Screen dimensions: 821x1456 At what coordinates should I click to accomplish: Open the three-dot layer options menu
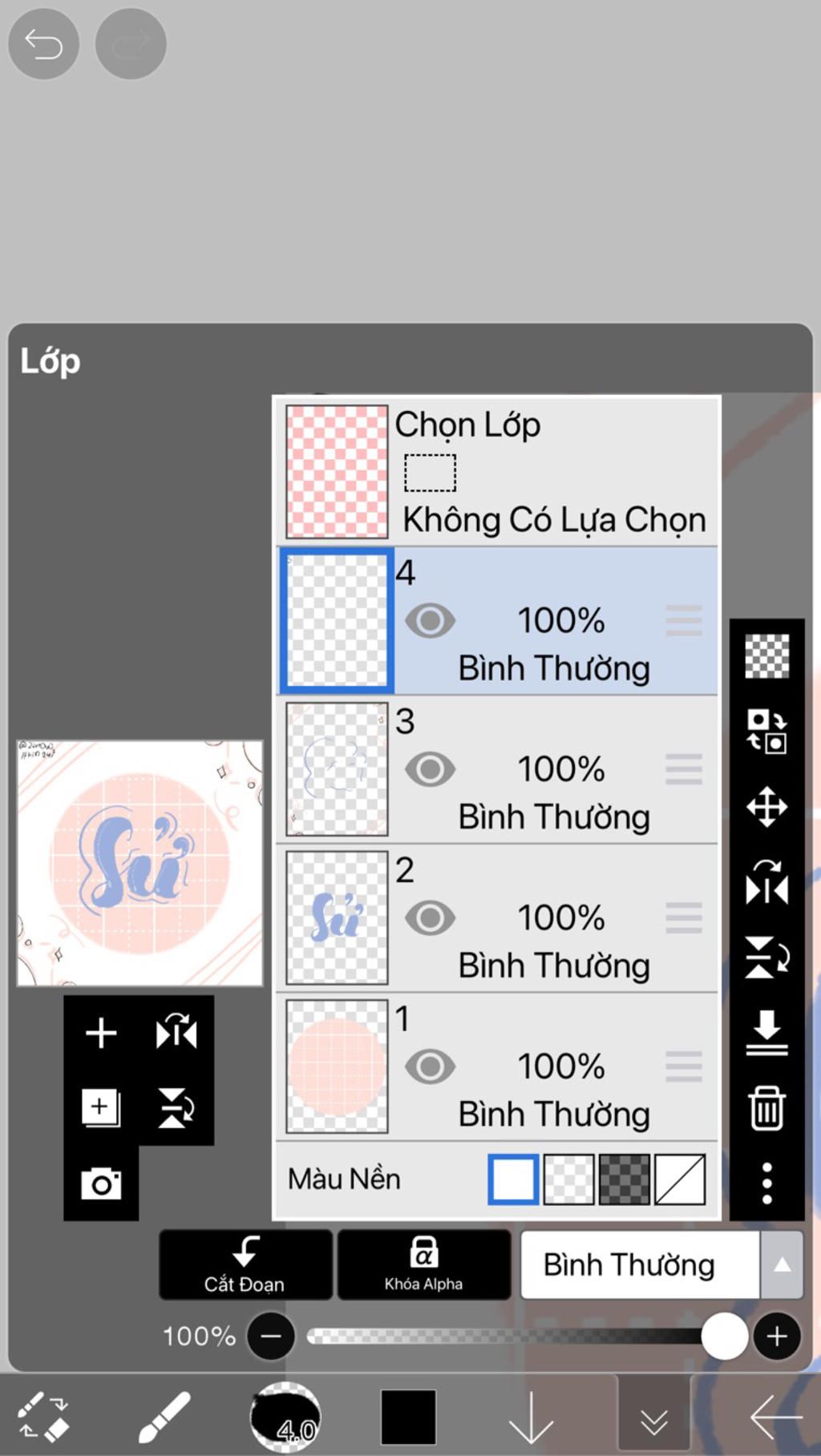[x=766, y=1184]
